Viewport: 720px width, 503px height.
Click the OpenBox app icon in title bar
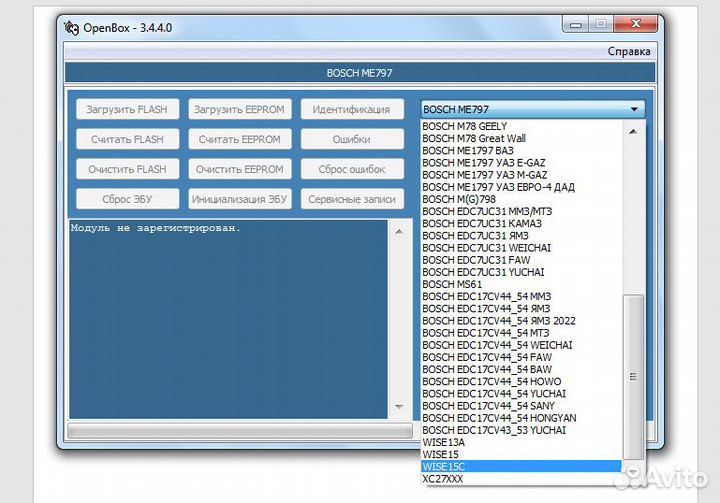click(x=71, y=28)
